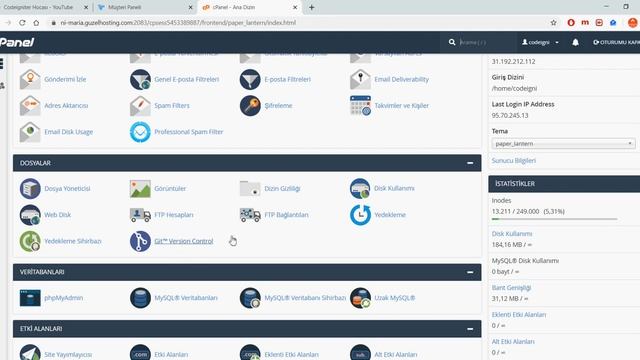Open the phpMyAdmin icon

(30, 298)
